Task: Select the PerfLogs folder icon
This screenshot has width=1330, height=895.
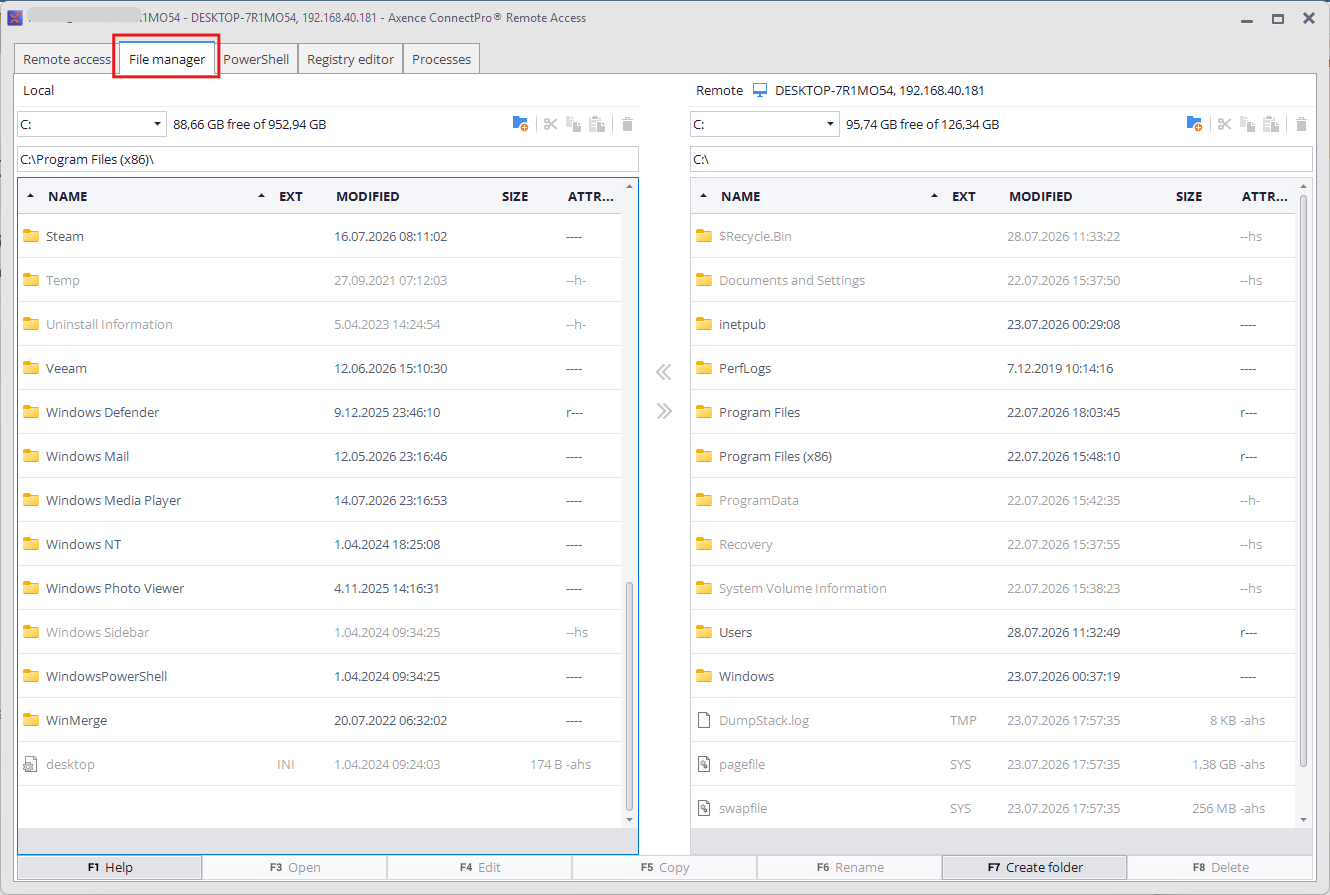Action: tap(704, 368)
